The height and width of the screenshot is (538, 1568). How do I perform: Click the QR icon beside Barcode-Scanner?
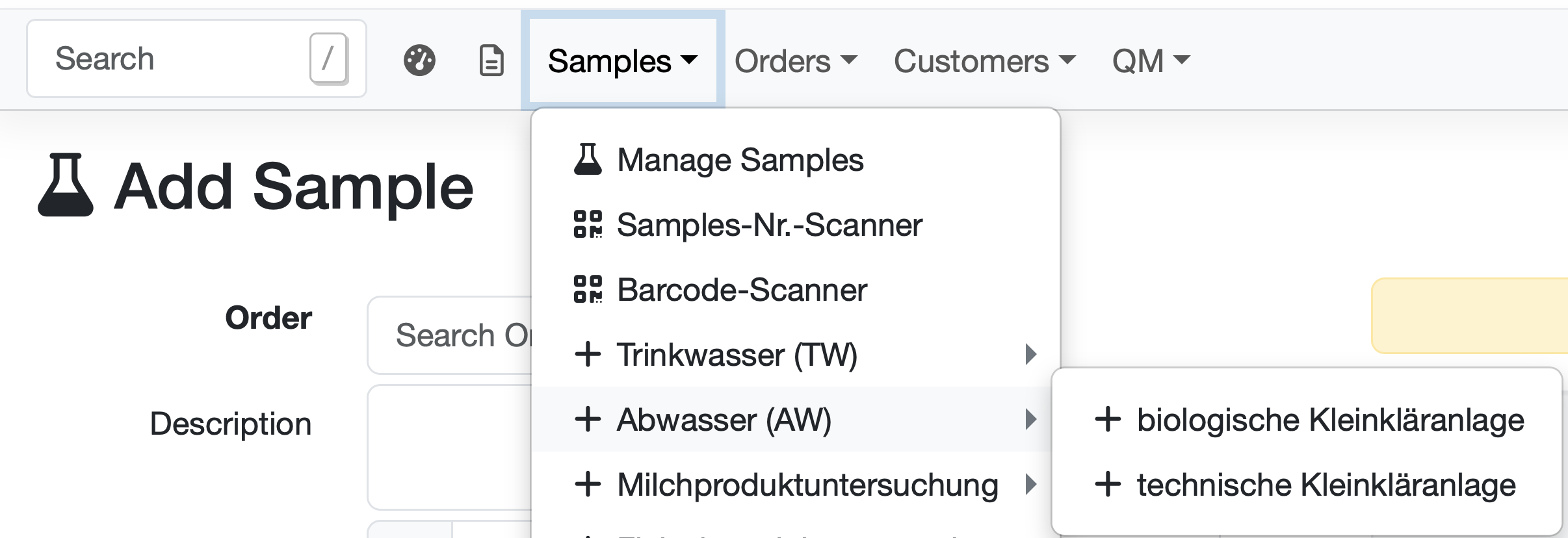tap(588, 289)
